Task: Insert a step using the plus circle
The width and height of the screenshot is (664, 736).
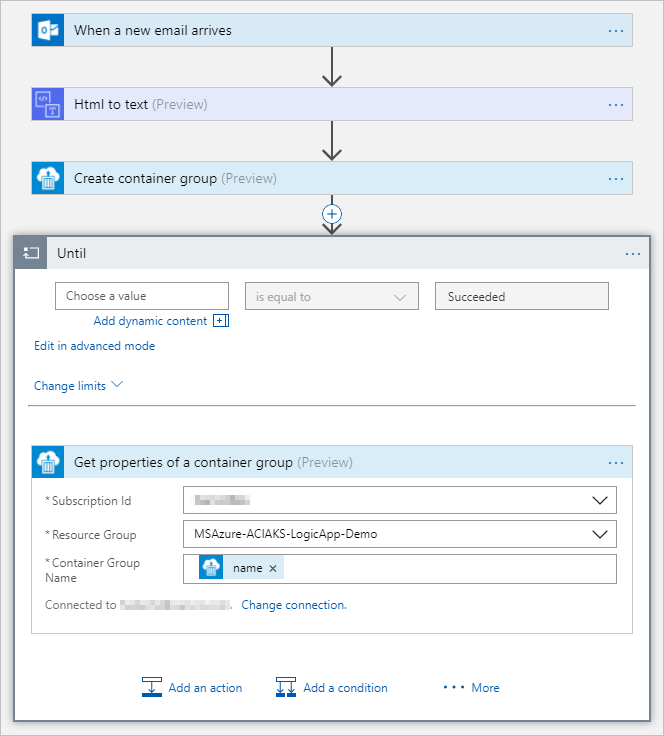Action: pos(332,214)
